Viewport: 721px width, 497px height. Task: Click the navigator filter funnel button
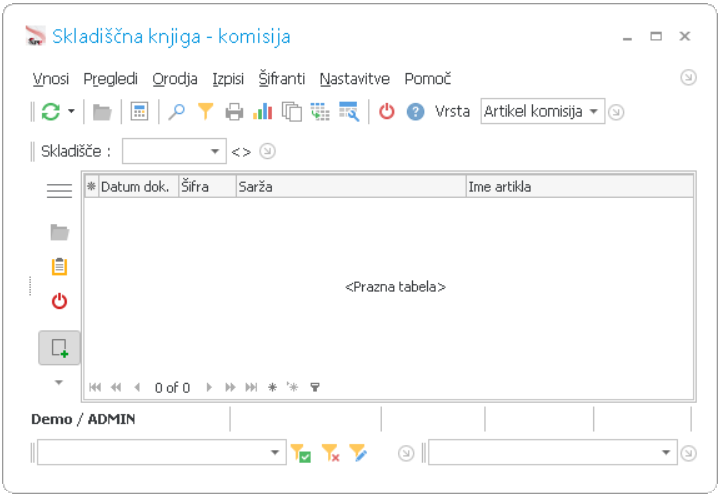point(315,387)
